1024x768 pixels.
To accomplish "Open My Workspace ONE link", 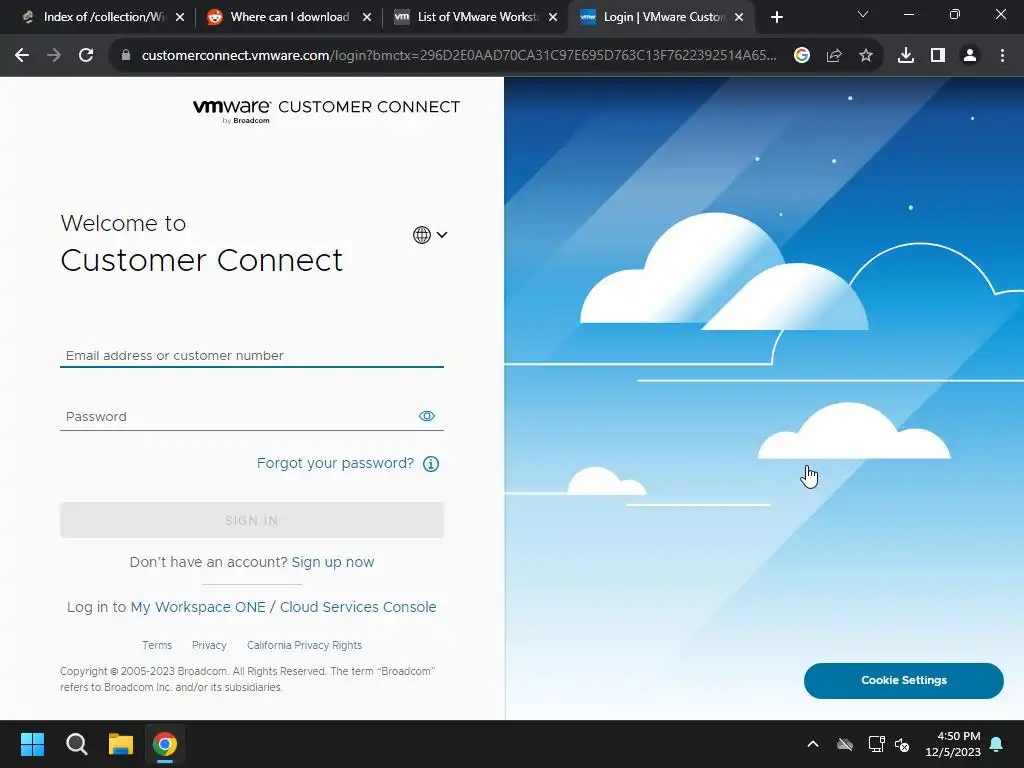I will (198, 607).
